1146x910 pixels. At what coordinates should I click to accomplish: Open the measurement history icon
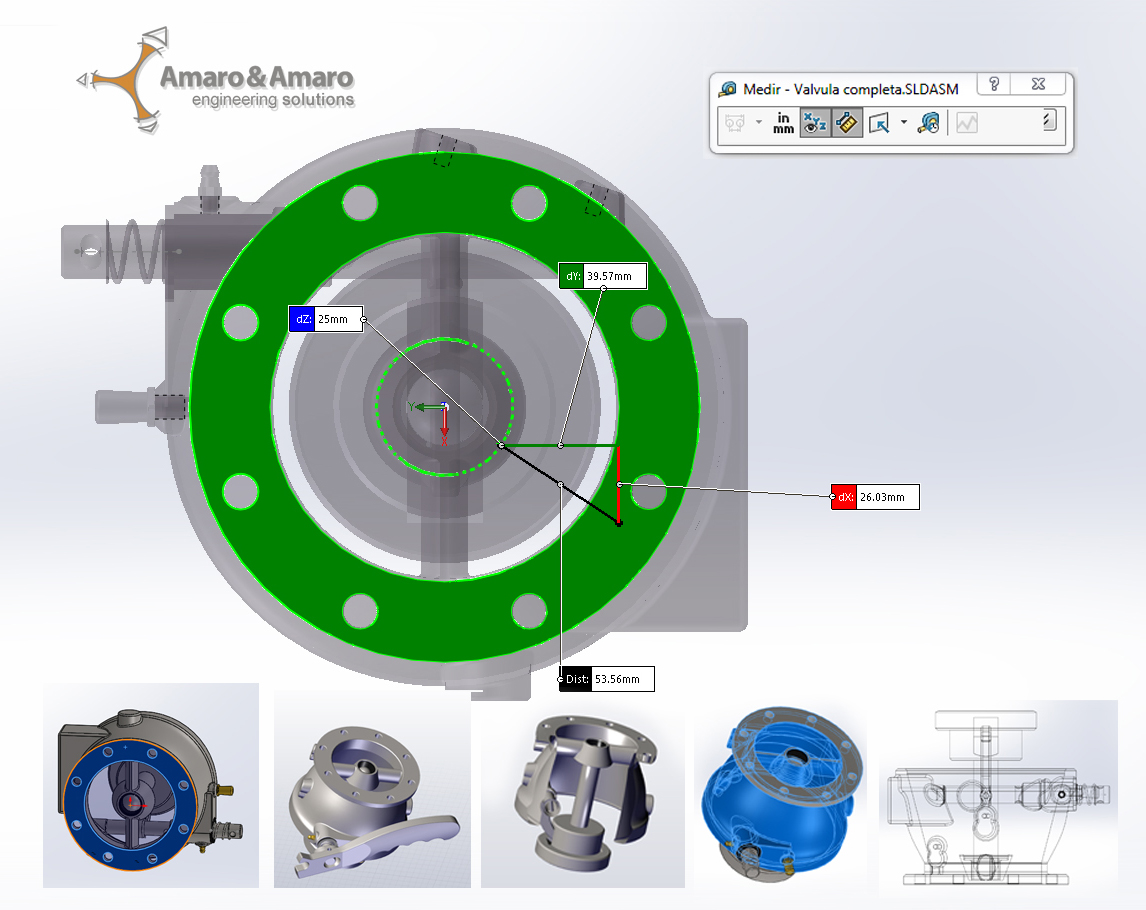pyautogui.click(x=929, y=123)
